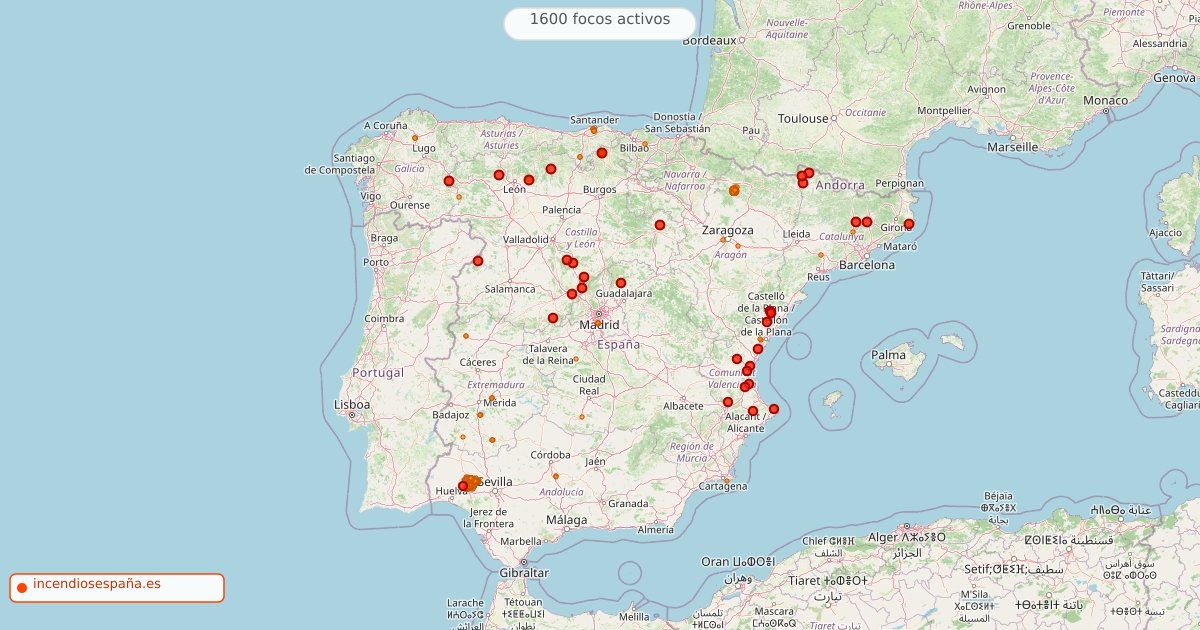This screenshot has height=630, width=1200.
Task: Click the Catalunya region label
Action: click(842, 237)
